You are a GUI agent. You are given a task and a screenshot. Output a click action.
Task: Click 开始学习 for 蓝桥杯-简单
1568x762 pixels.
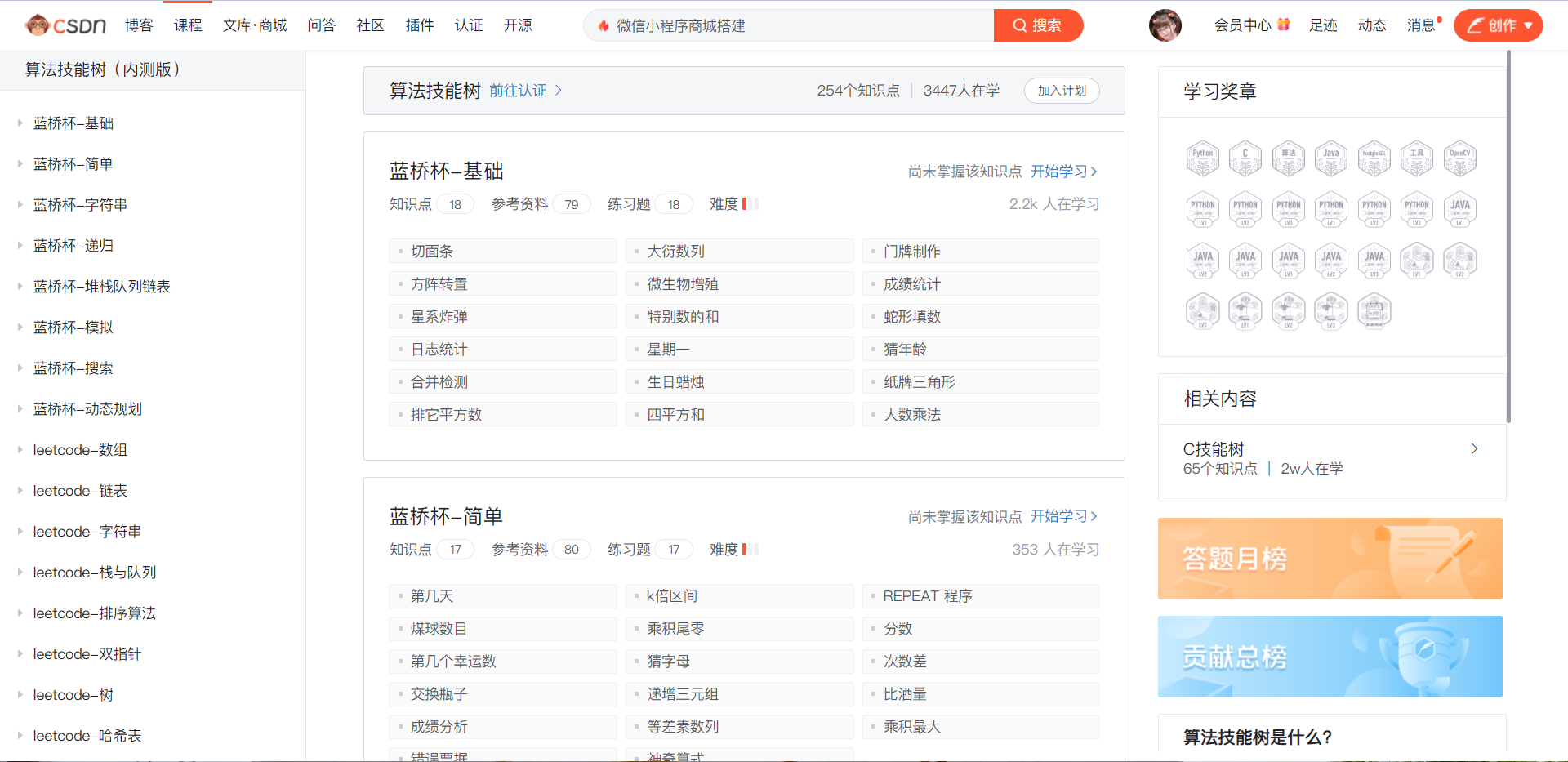coord(1063,516)
